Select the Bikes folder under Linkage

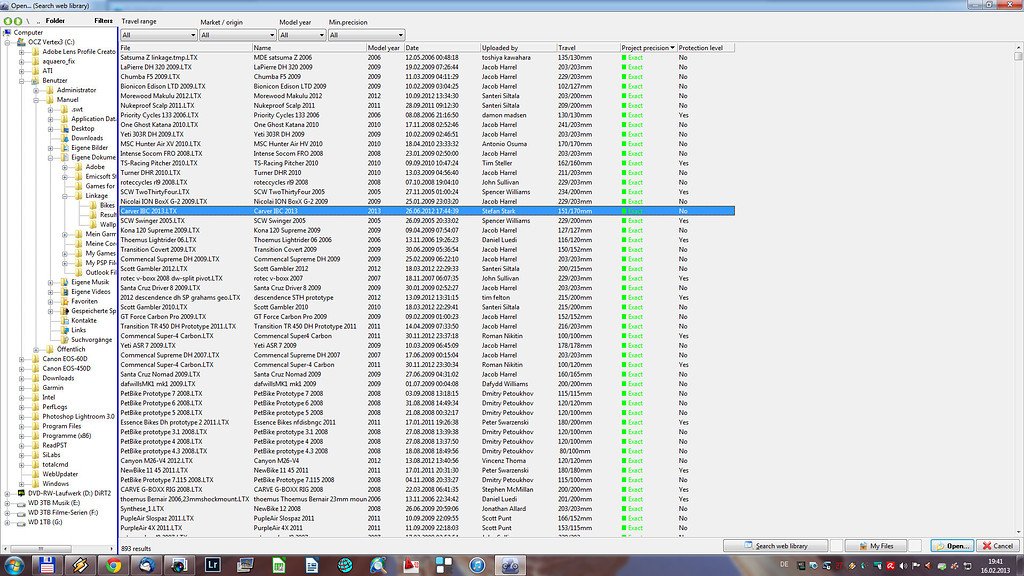coord(107,205)
